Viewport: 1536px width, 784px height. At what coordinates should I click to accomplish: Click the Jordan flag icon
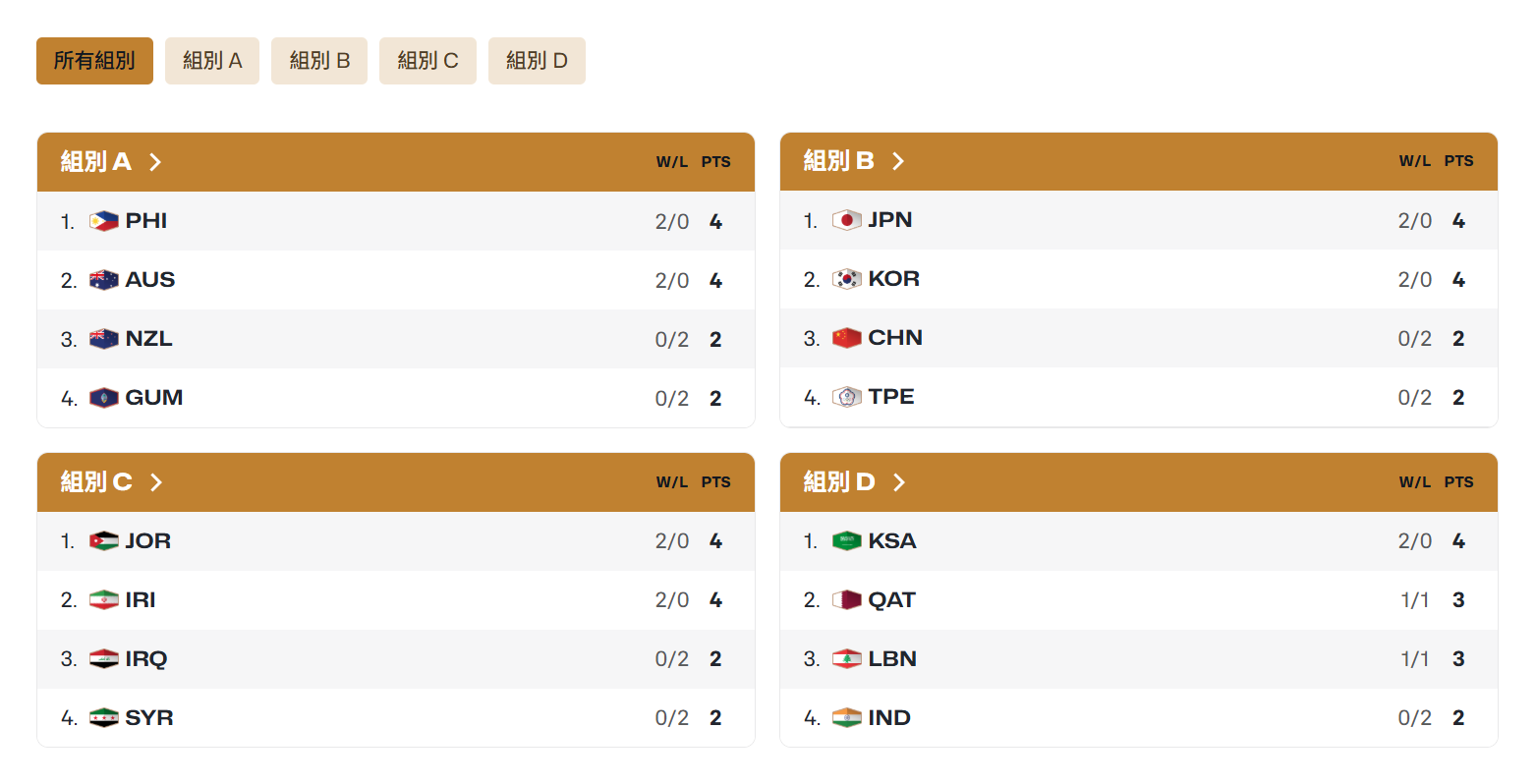[x=103, y=541]
